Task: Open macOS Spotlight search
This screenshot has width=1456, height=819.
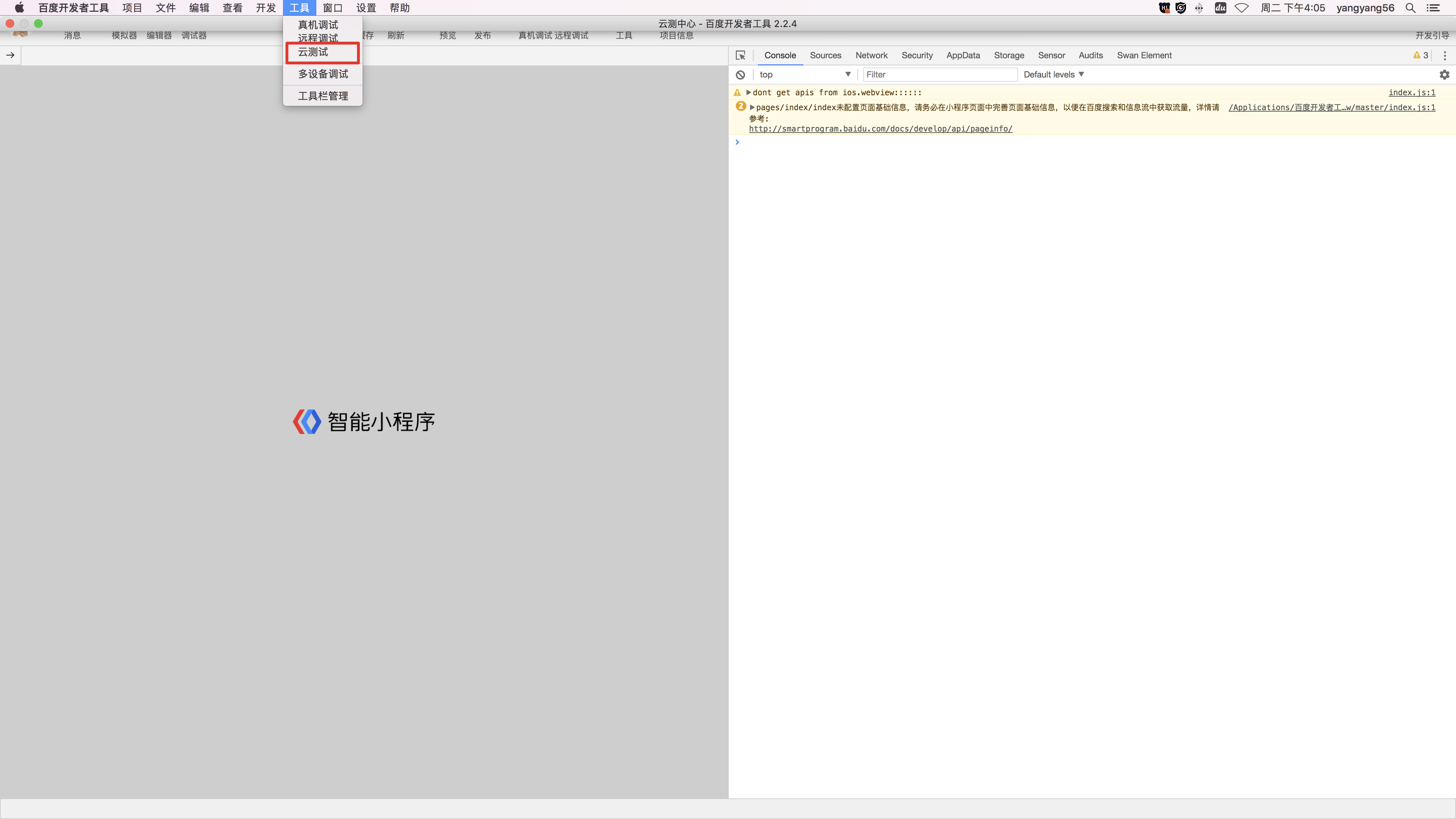Action: pos(1410,8)
